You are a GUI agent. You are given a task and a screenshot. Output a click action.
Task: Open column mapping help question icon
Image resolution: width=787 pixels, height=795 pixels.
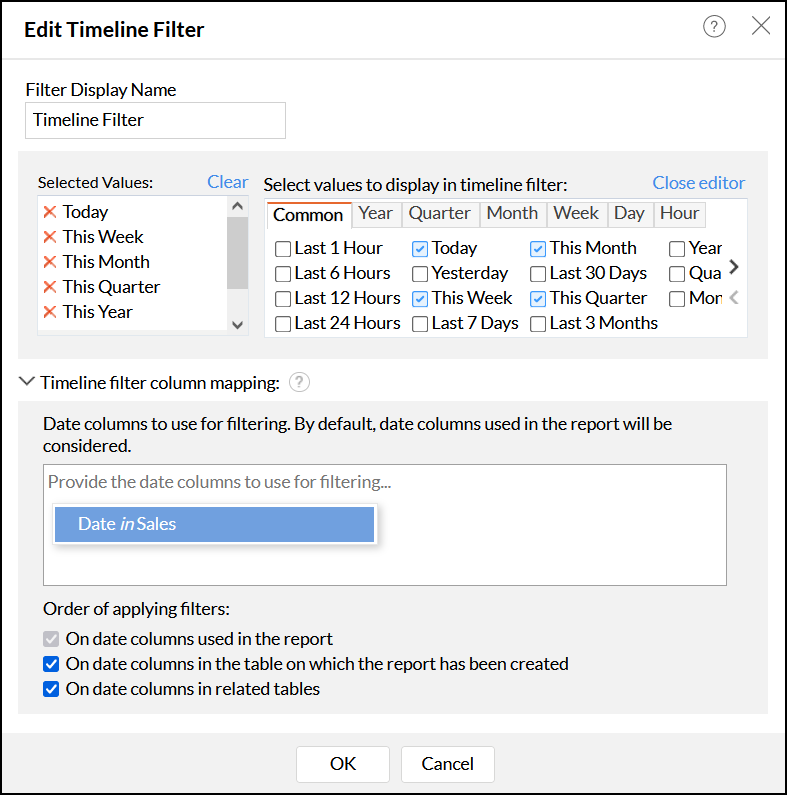click(299, 382)
